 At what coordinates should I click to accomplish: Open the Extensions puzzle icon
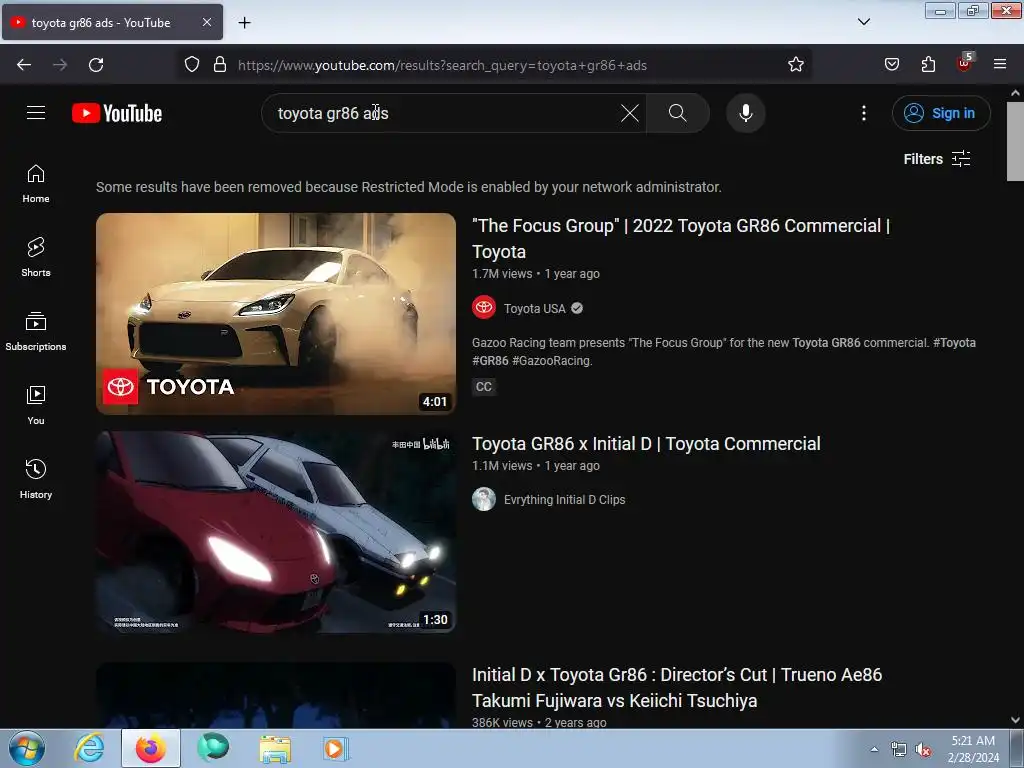928,64
